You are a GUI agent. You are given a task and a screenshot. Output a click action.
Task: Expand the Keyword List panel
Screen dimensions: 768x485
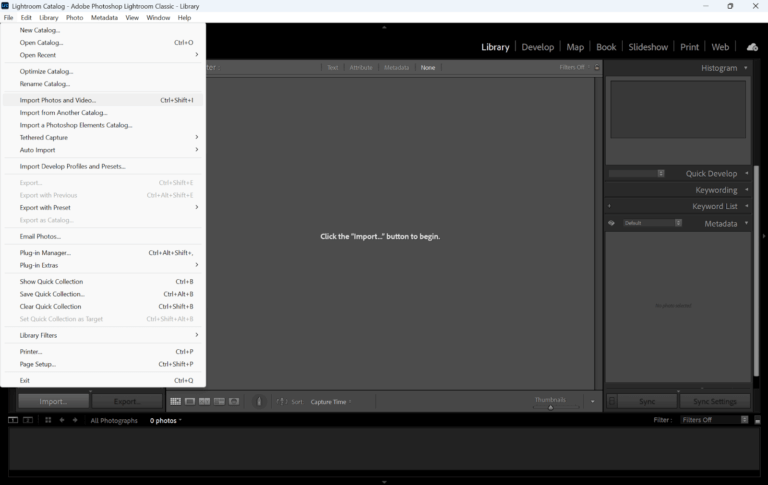[x=746, y=206]
